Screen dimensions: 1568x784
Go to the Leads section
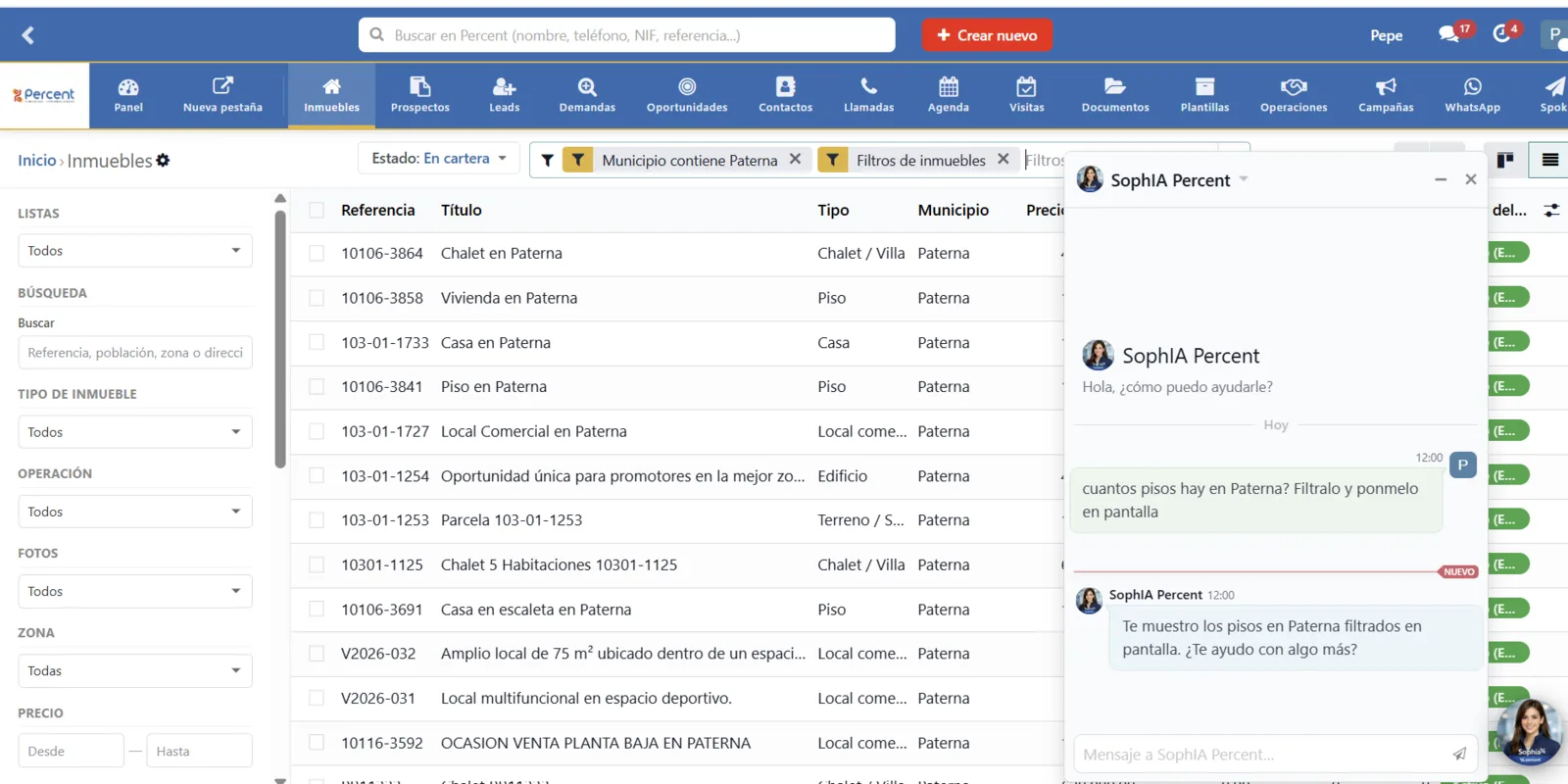tap(505, 95)
